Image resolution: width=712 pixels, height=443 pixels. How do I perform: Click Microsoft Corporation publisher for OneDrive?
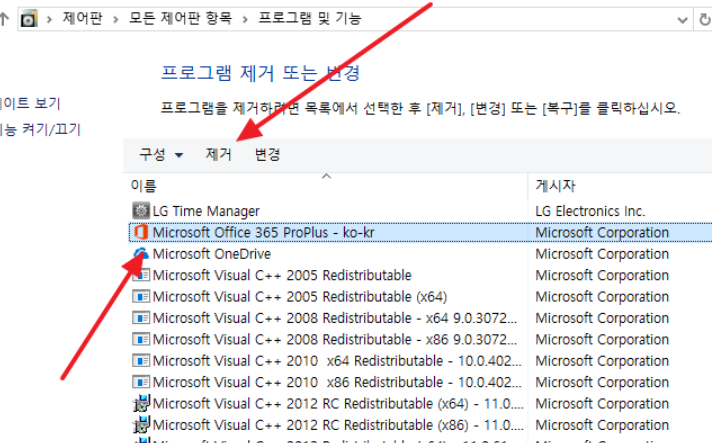tap(602, 254)
